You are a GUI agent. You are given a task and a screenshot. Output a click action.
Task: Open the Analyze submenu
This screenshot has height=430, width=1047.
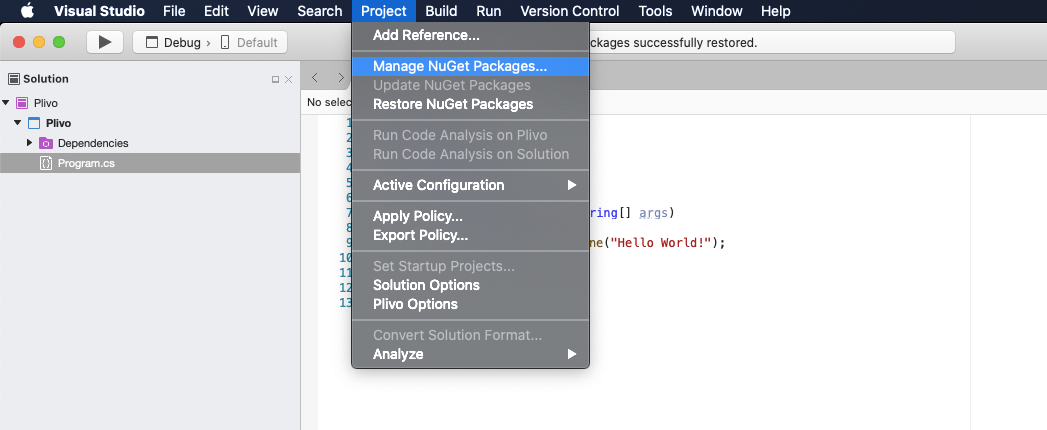click(x=471, y=354)
